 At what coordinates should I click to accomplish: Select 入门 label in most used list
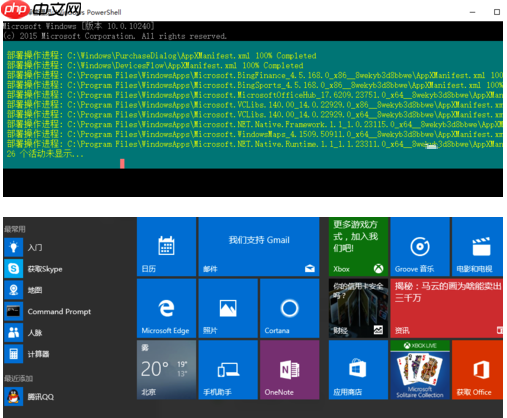35,247
